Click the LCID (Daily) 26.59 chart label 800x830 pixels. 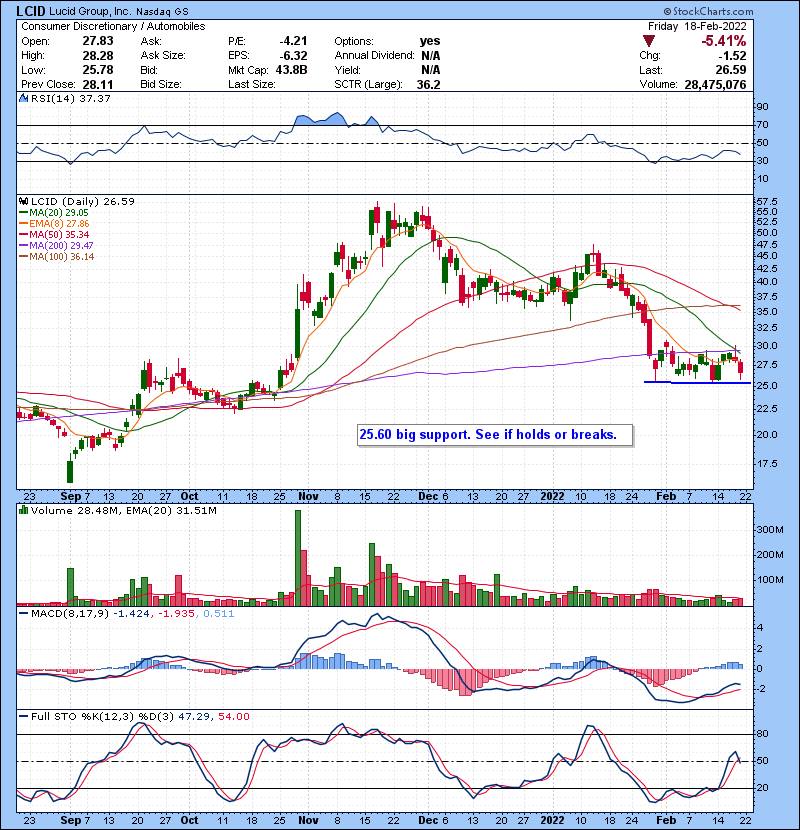[83, 201]
